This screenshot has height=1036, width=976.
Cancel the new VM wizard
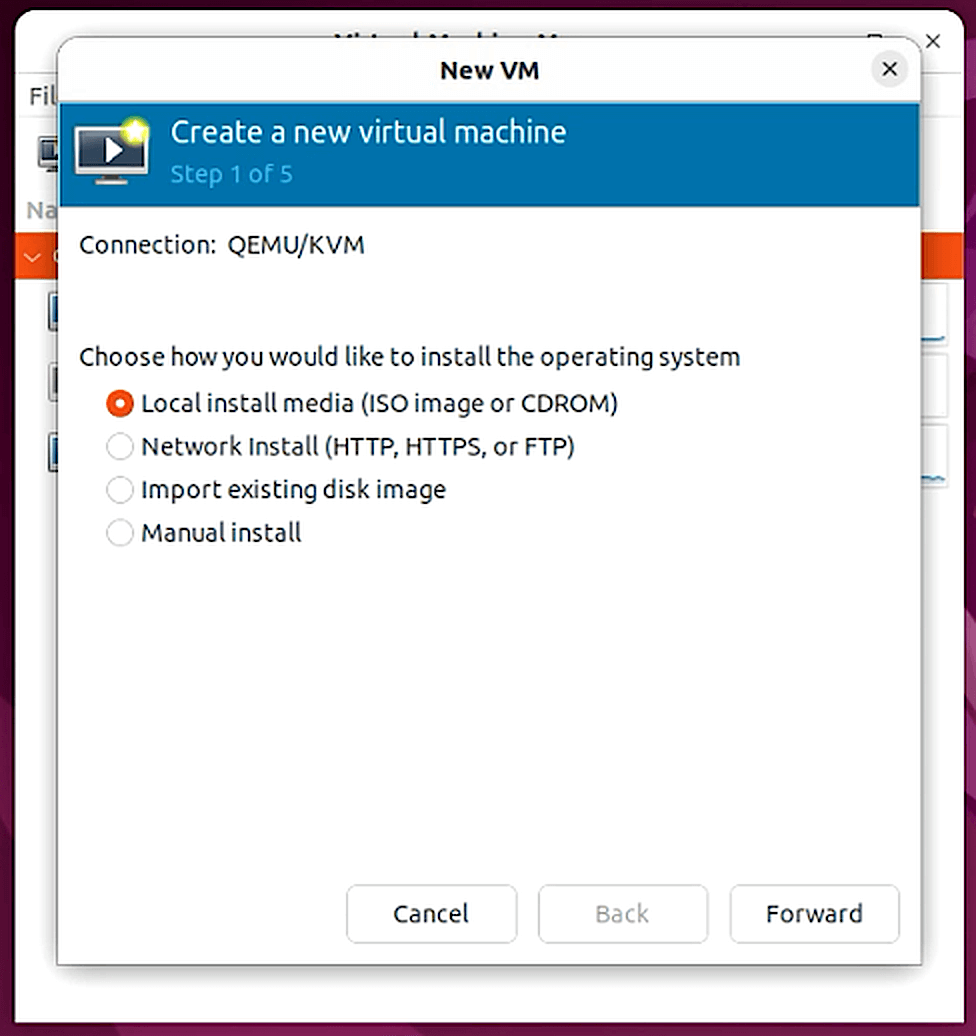[431, 913]
